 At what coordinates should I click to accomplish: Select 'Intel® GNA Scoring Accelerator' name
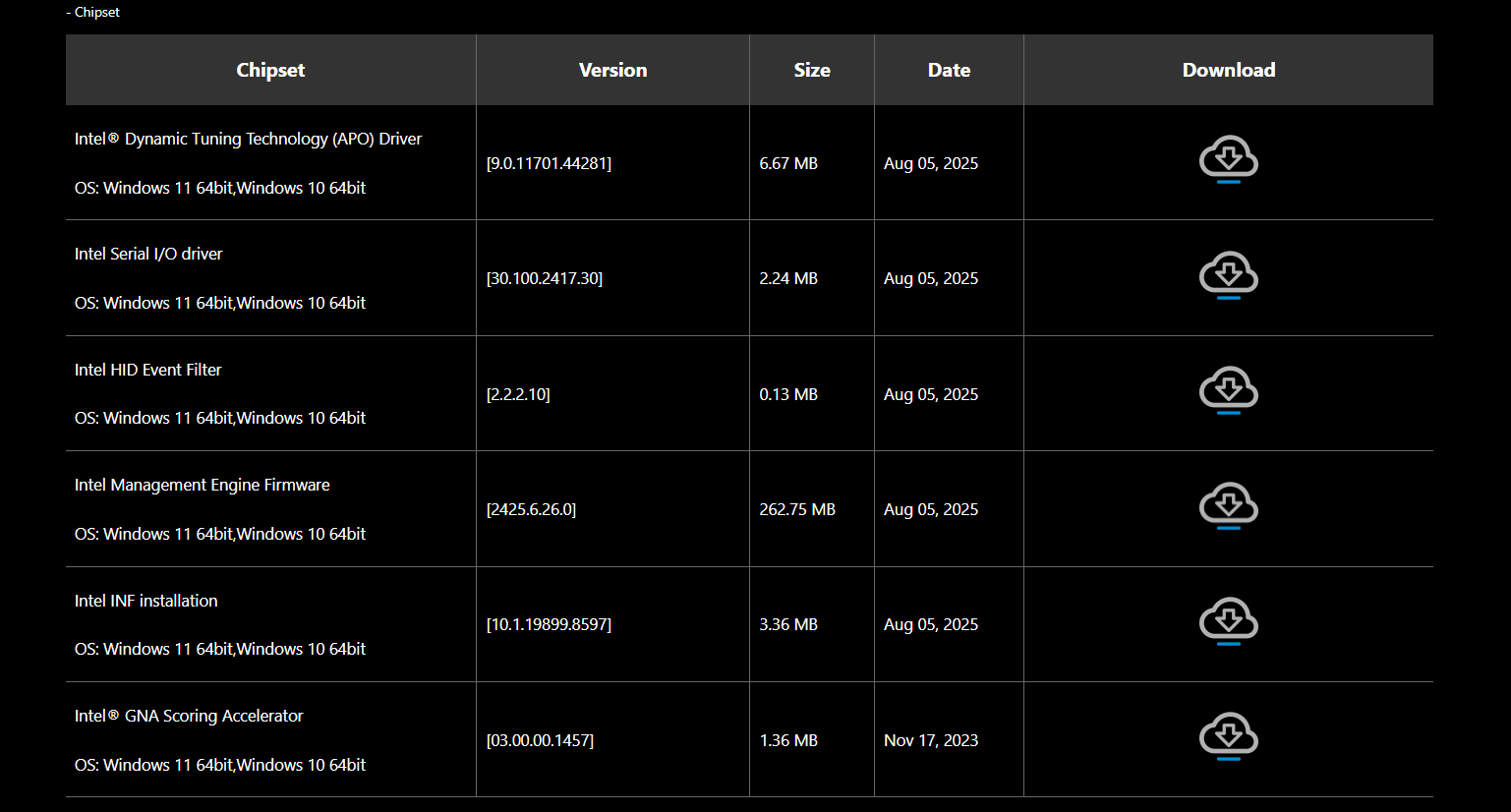(x=189, y=716)
